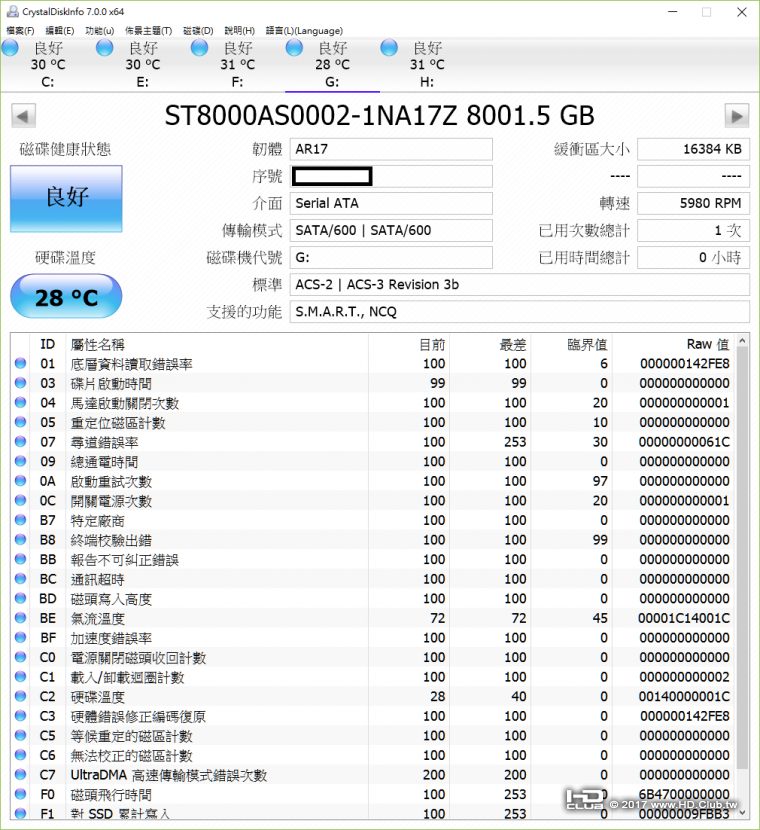
Task: Select raw value 0000000061C
Action: click(x=684, y=442)
